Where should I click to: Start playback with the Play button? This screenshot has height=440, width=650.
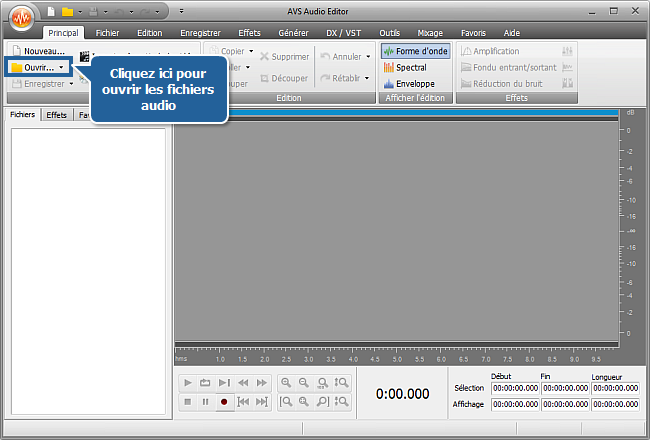(188, 382)
